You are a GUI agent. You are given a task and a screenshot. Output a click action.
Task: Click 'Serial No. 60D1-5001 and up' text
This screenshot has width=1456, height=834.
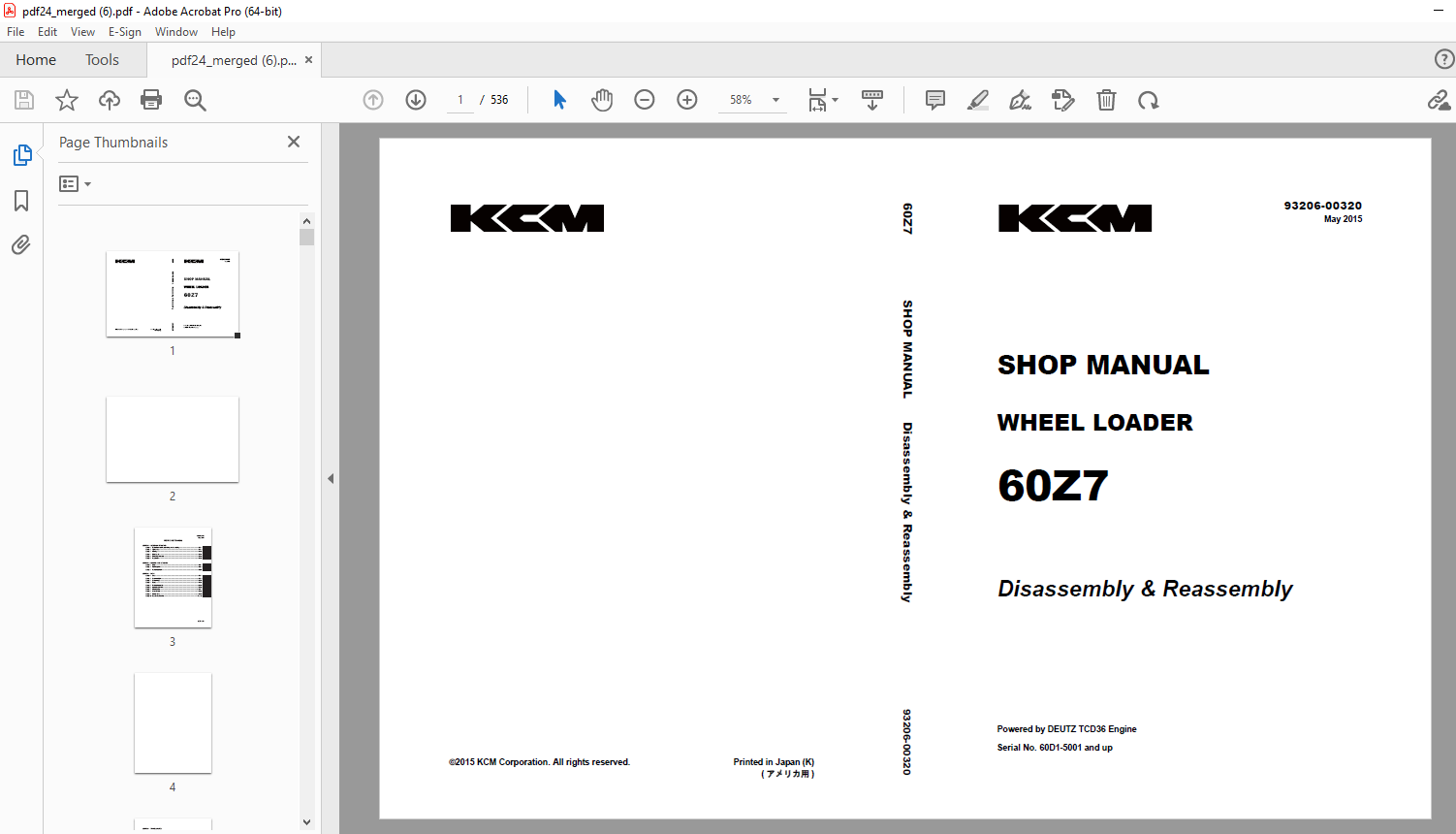coord(1055,748)
